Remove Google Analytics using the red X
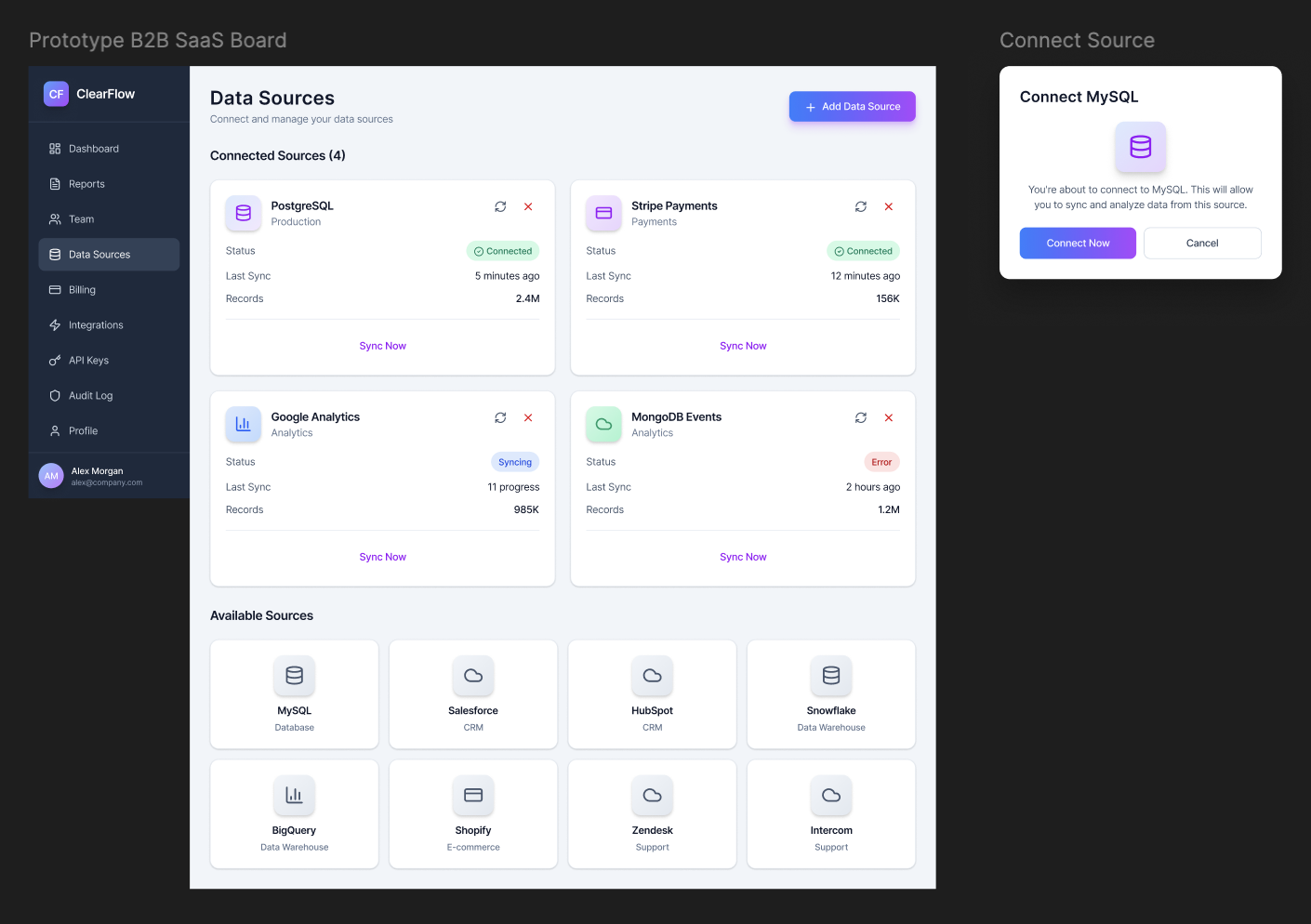1311x924 pixels. click(528, 417)
